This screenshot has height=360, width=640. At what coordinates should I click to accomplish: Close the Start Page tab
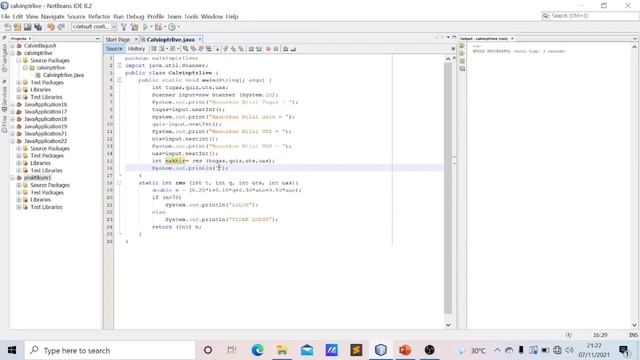point(136,40)
